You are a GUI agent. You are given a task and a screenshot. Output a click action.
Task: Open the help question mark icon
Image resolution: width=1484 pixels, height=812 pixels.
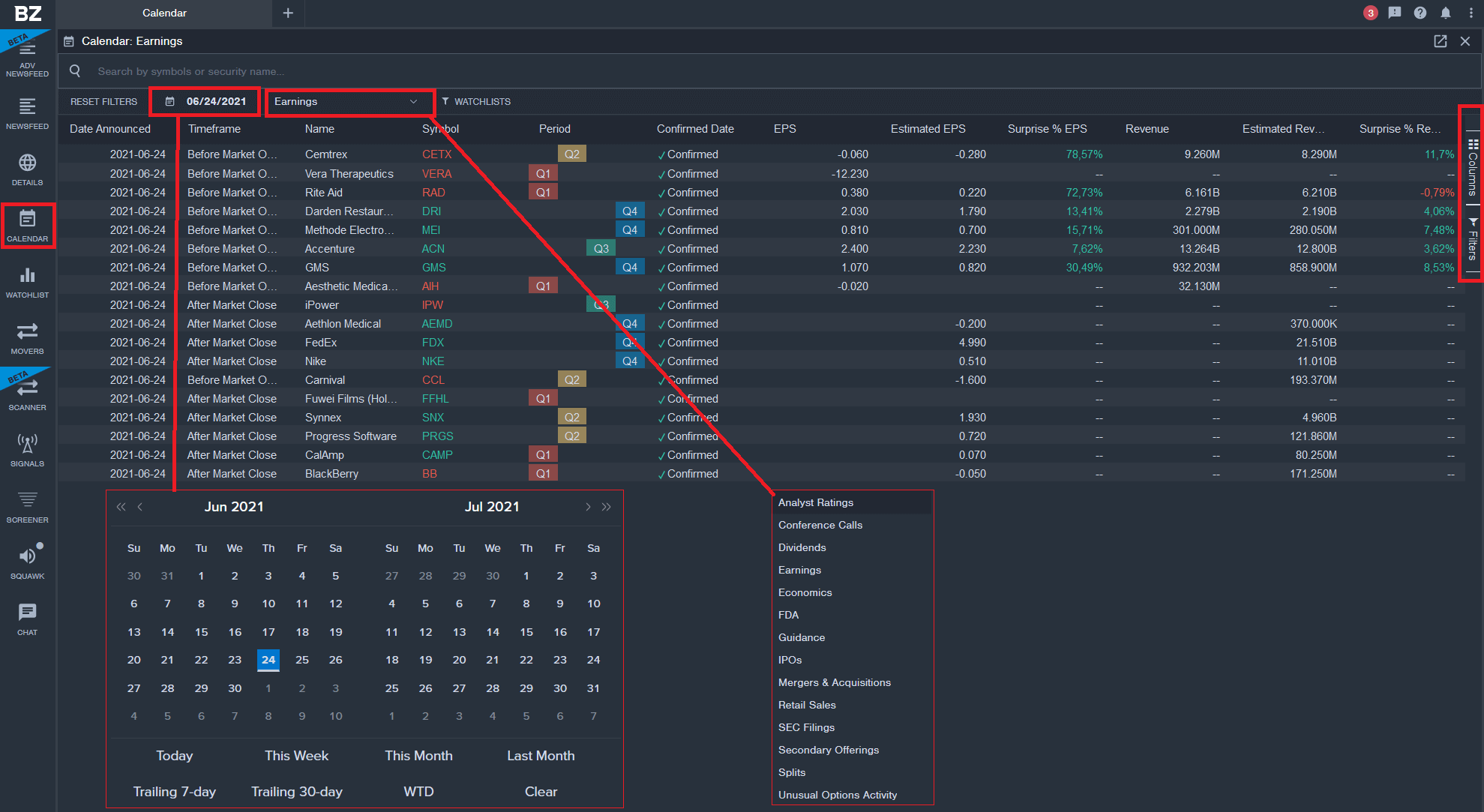click(1420, 13)
